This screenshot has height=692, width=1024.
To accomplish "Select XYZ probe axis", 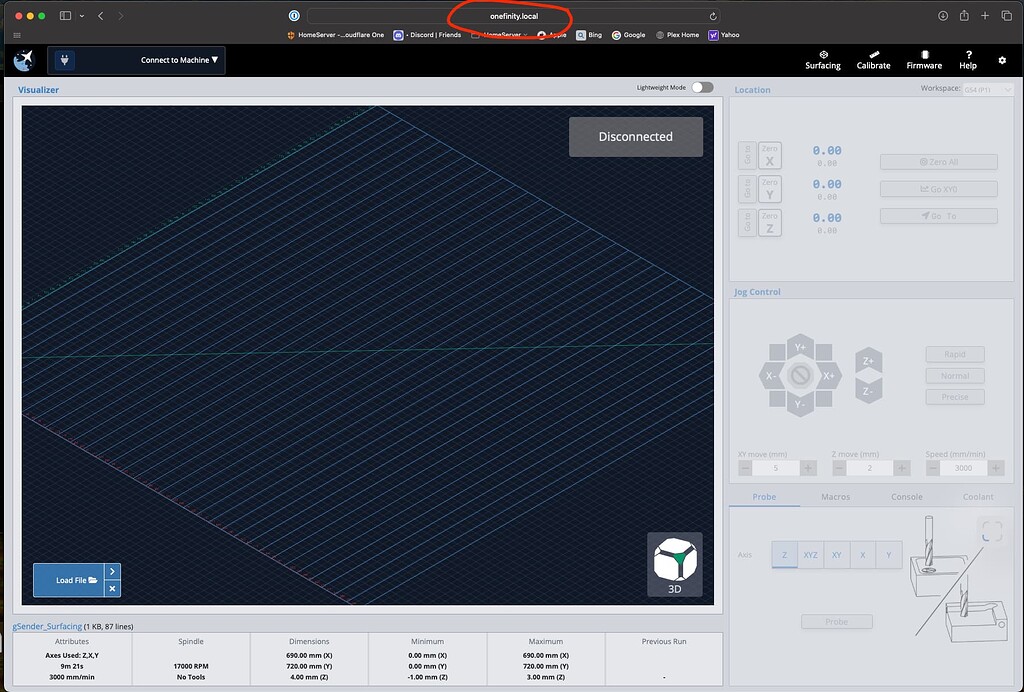I will [x=810, y=555].
